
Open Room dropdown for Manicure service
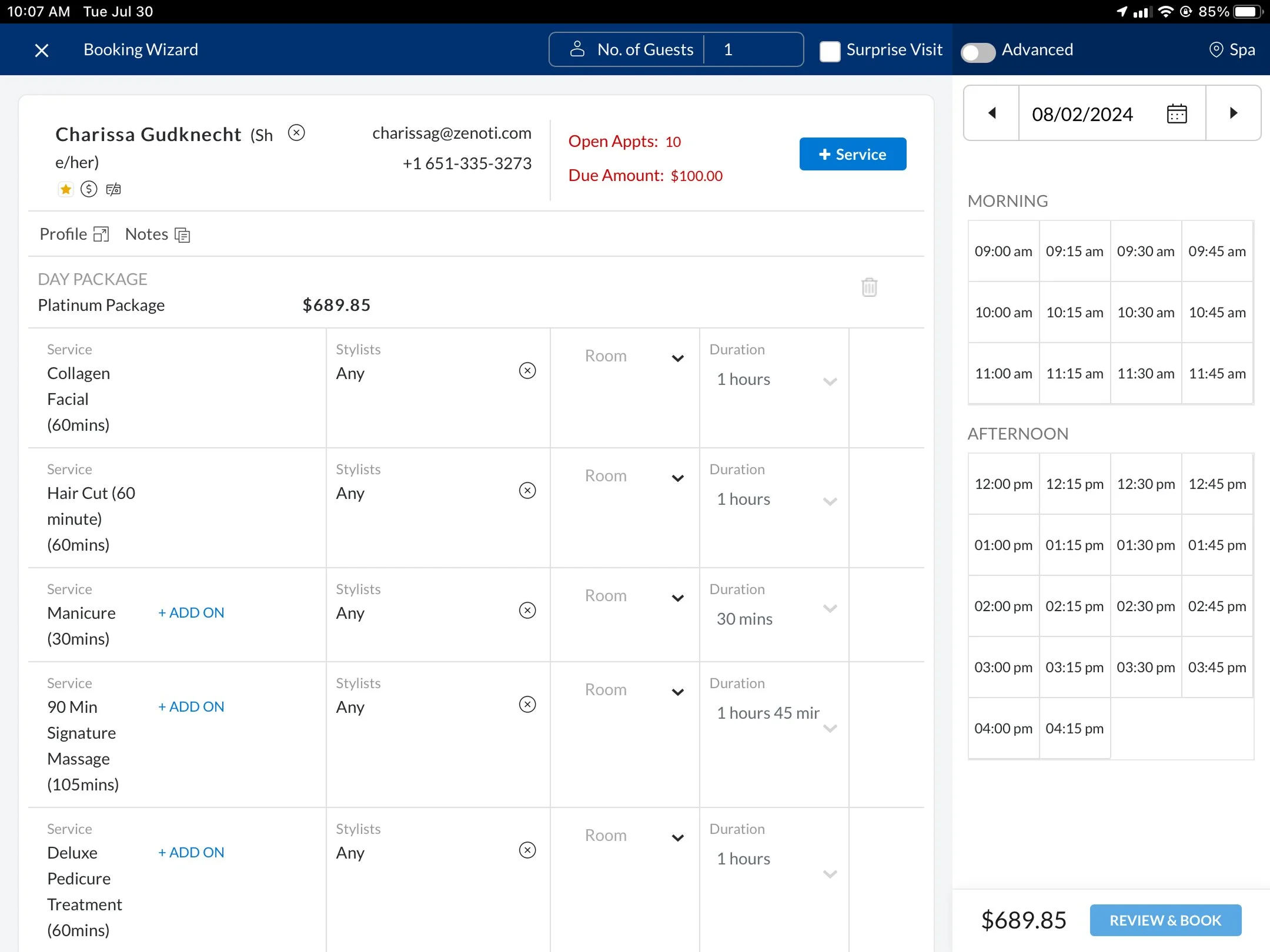[677, 598]
